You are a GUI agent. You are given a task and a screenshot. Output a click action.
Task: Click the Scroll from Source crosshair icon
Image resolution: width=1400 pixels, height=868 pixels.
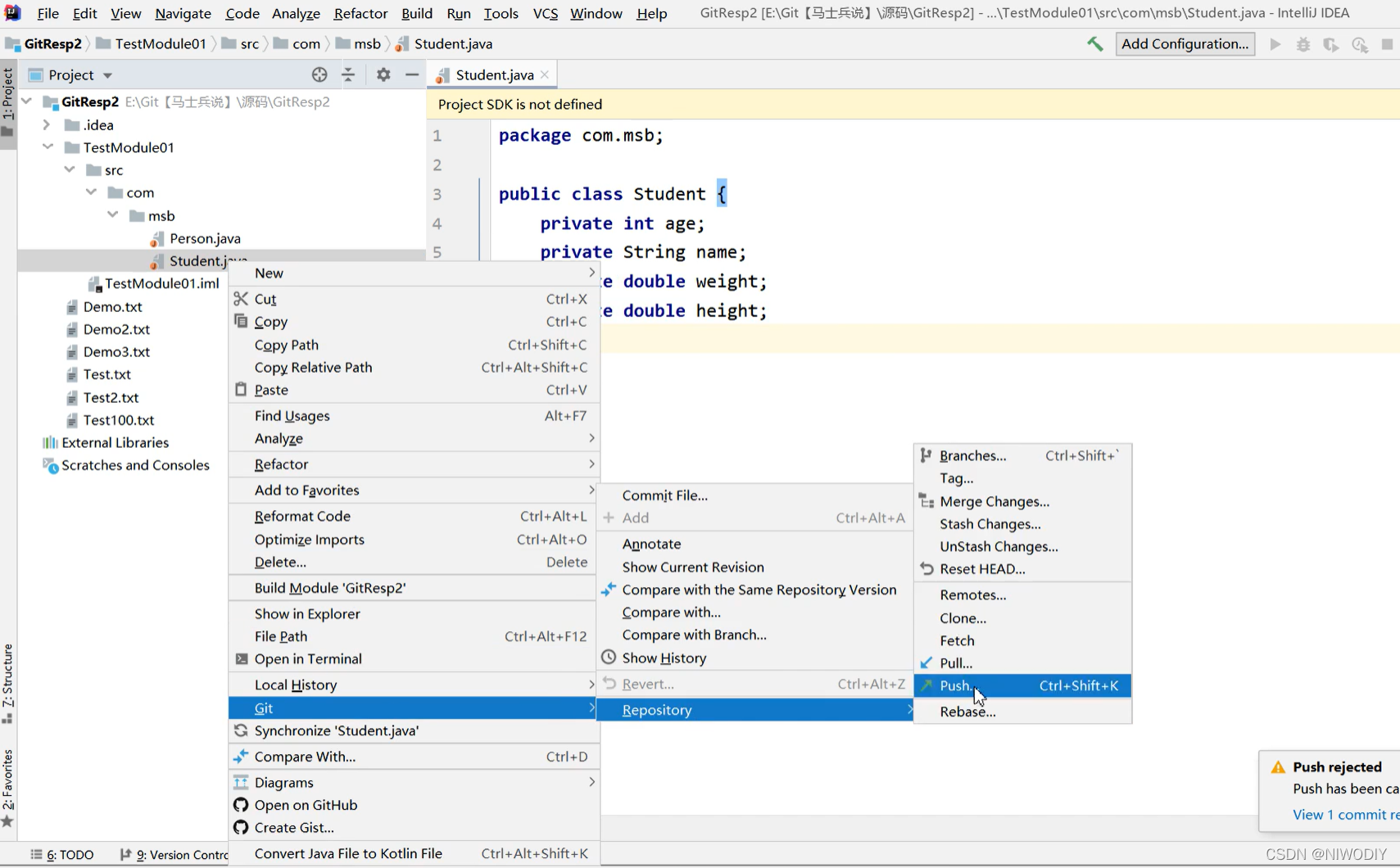point(319,75)
